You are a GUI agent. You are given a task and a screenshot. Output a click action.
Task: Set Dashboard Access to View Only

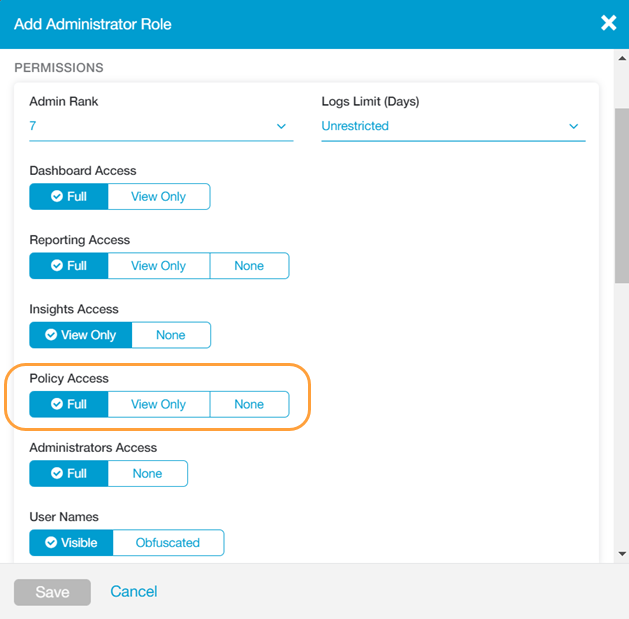(158, 197)
